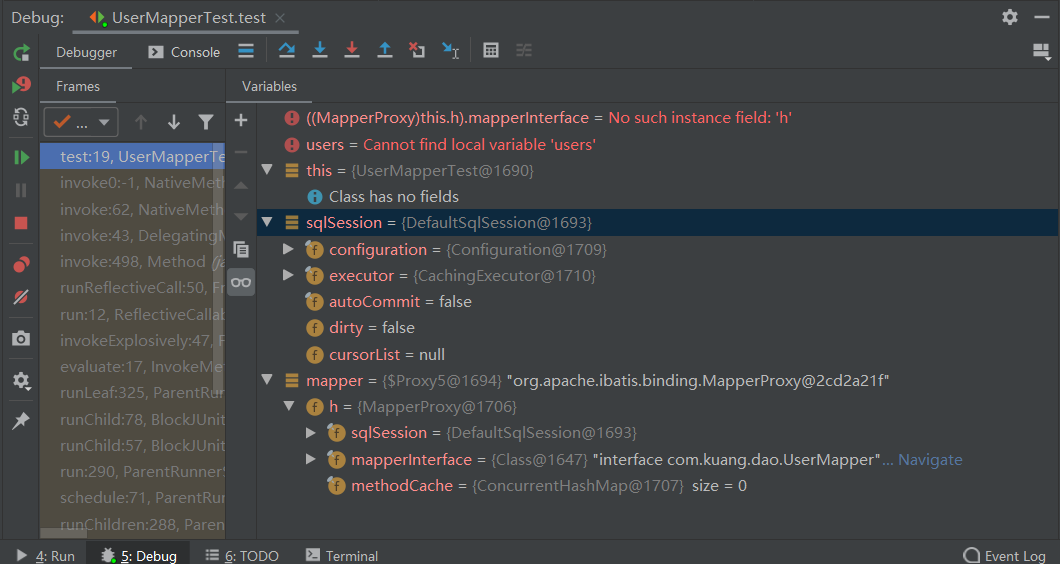Image resolution: width=1060 pixels, height=564 pixels.
Task: Switch to Console tab
Action: 184,52
